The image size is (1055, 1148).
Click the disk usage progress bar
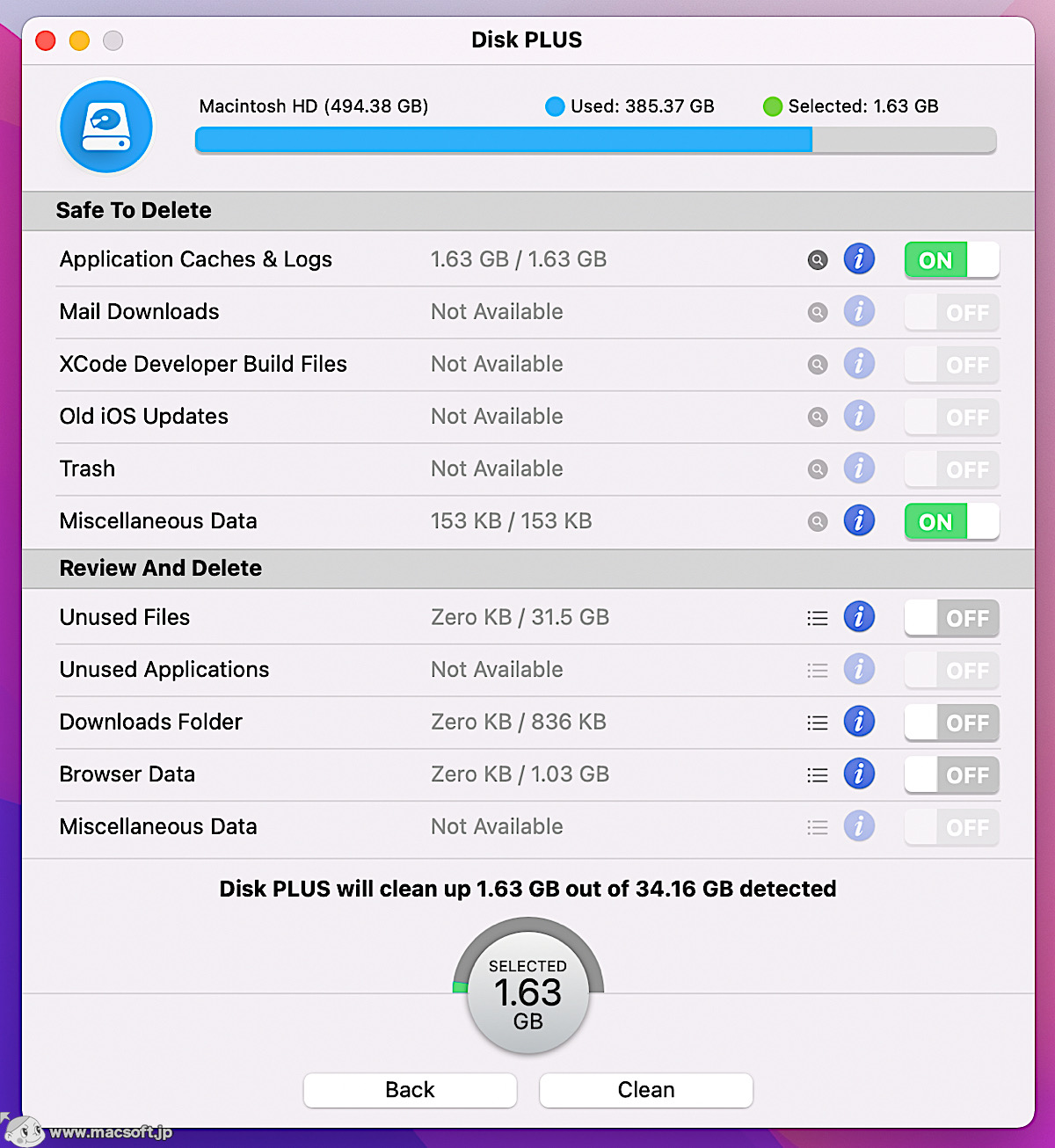(595, 140)
